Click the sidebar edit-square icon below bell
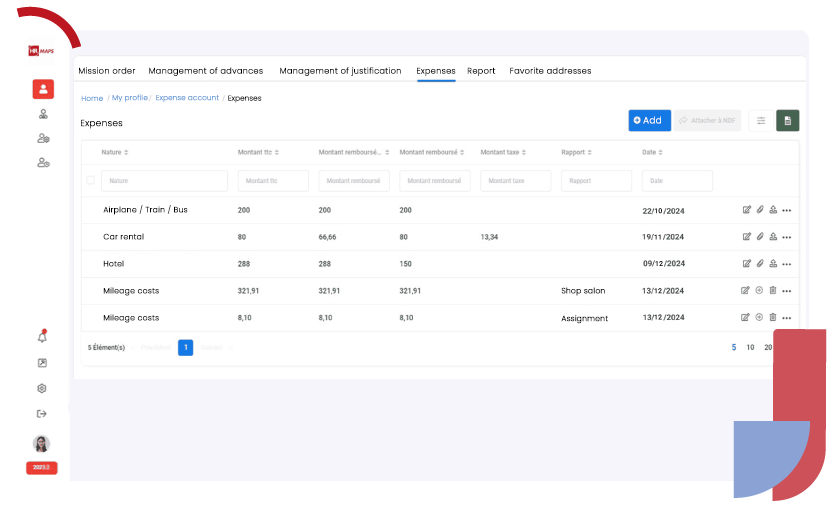Screen dimensions: 832x510 (x=42, y=363)
